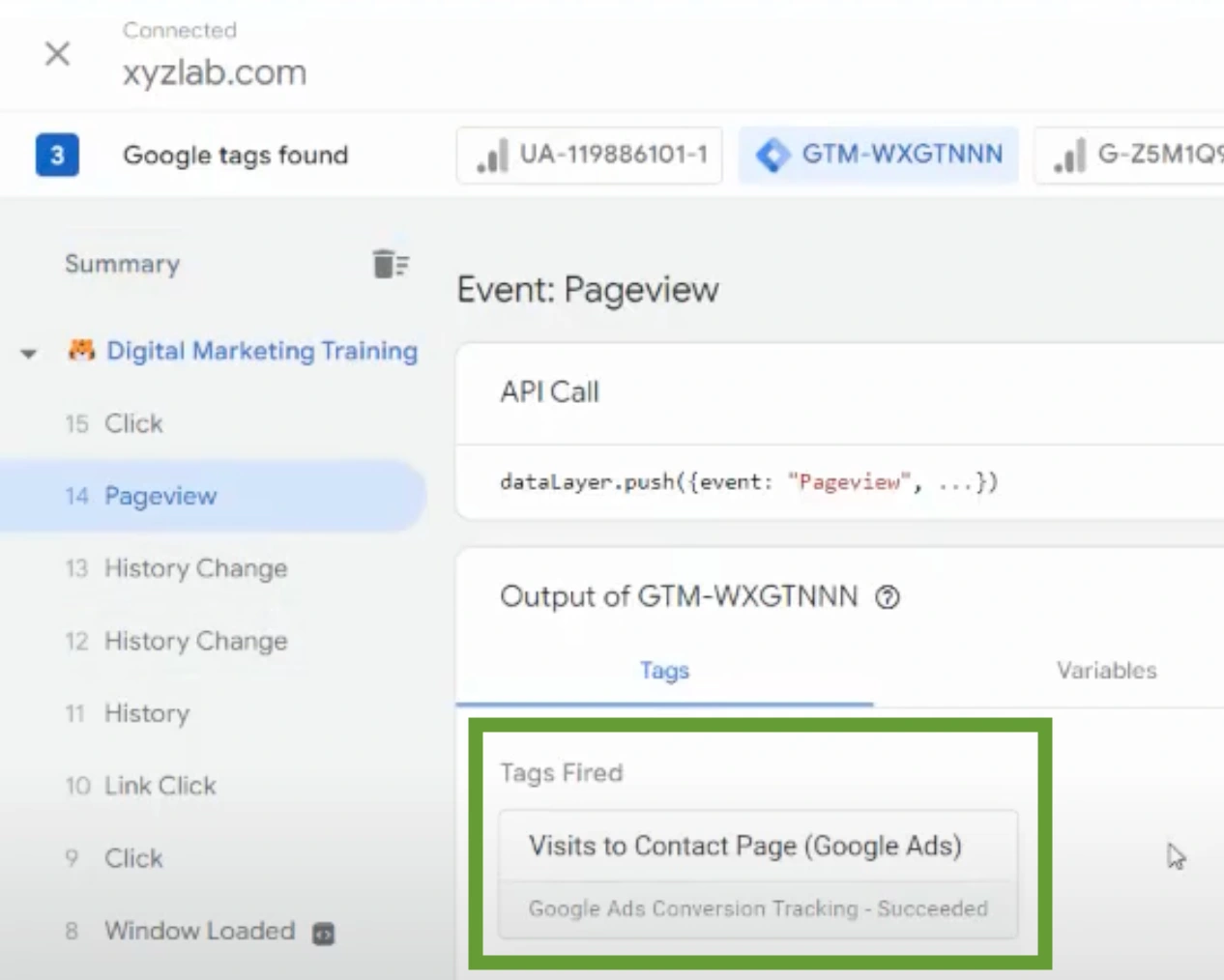
Task: Click the Event: Pageview heading
Action: tap(588, 289)
